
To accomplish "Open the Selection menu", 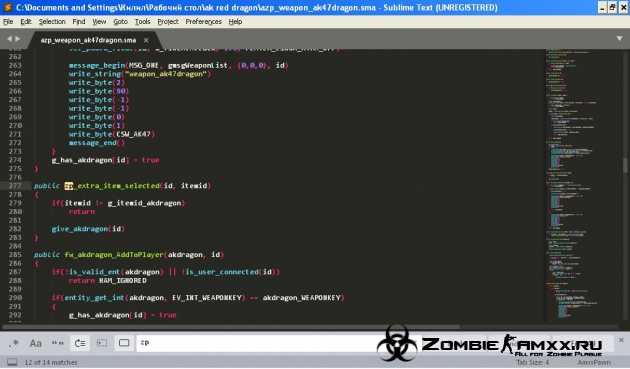I will [x=52, y=22].
